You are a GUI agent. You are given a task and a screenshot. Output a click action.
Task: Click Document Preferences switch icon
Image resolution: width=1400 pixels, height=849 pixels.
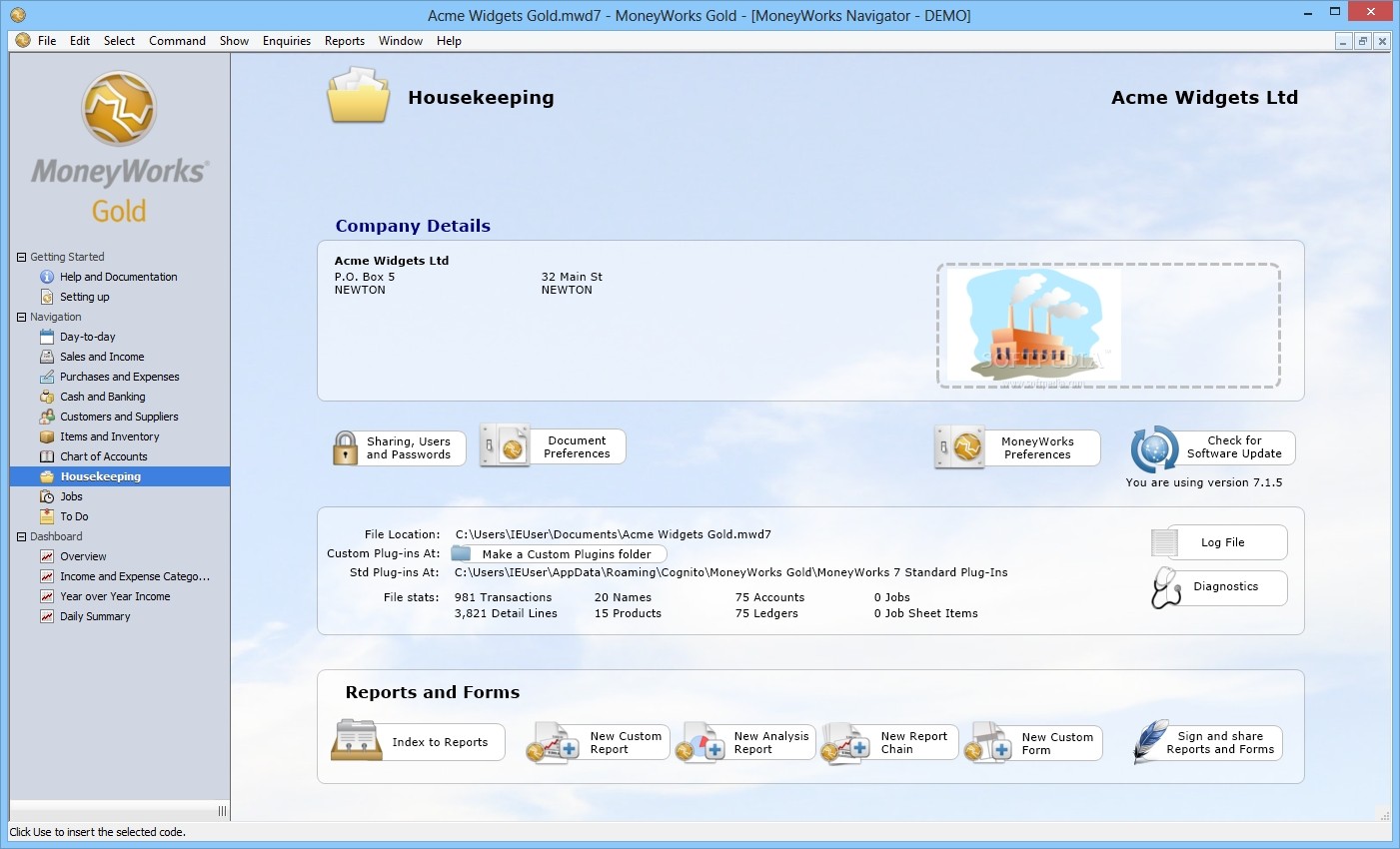tap(505, 445)
